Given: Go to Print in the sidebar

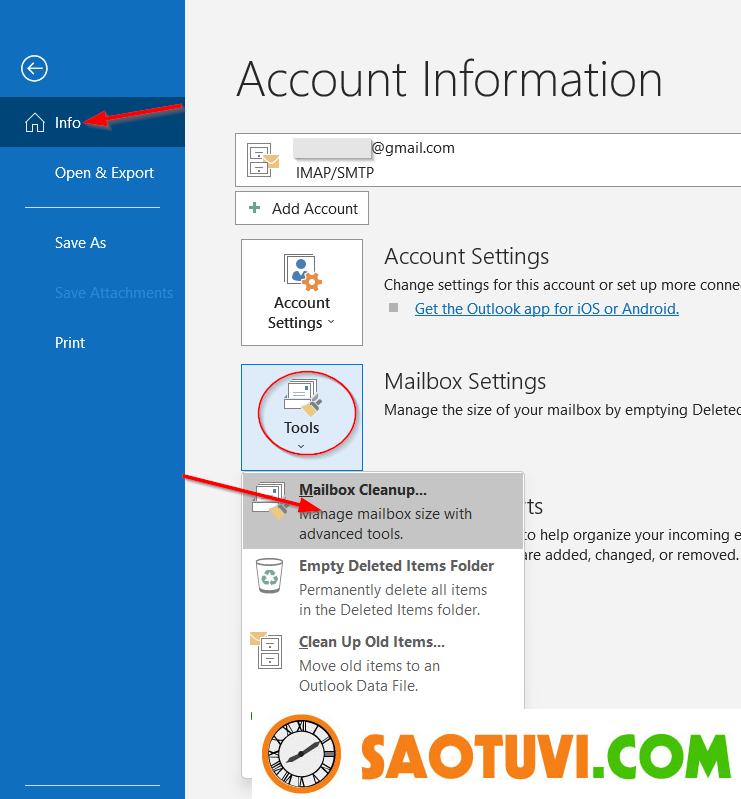Looking at the screenshot, I should tap(70, 343).
